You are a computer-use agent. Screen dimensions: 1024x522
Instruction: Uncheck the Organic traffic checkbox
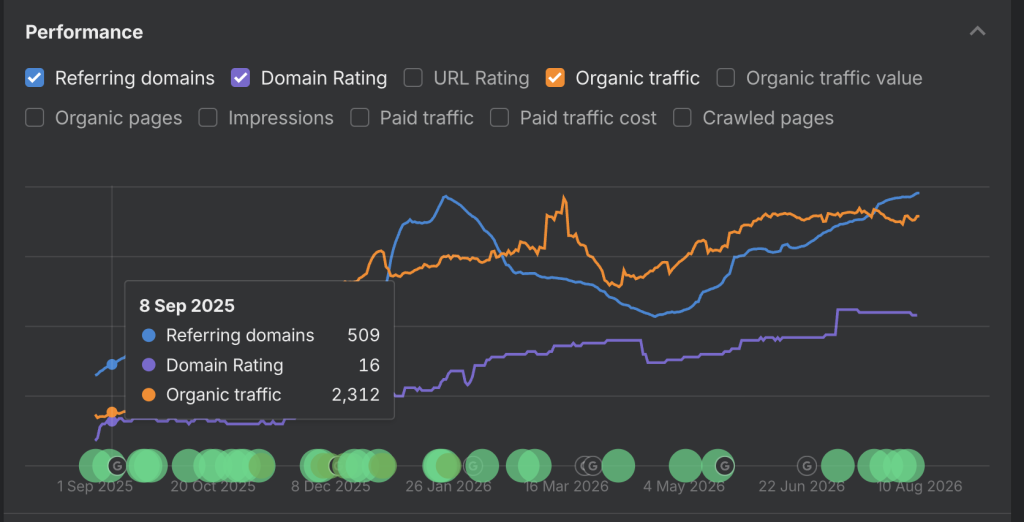(x=555, y=78)
